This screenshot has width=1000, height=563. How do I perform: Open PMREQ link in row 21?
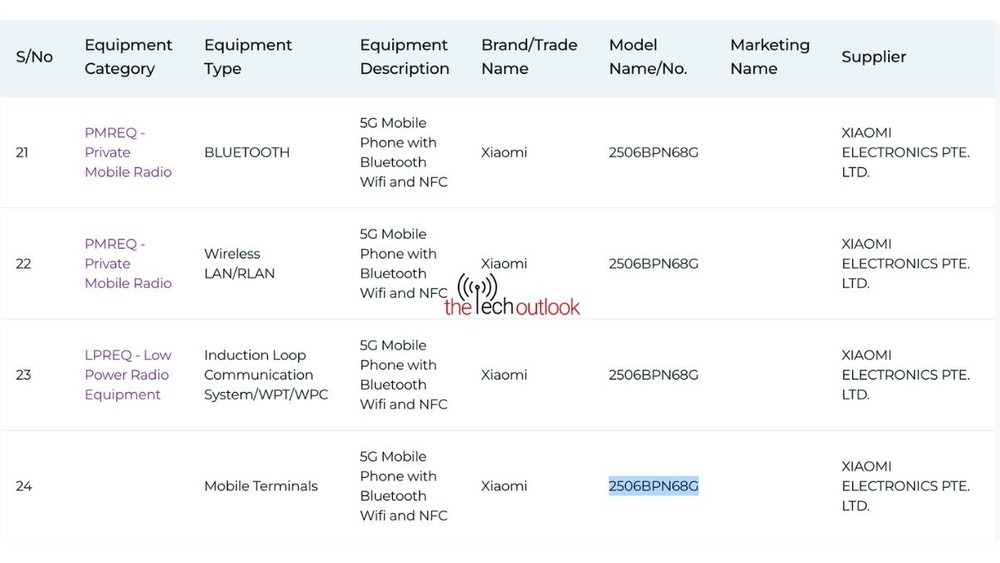(x=128, y=152)
